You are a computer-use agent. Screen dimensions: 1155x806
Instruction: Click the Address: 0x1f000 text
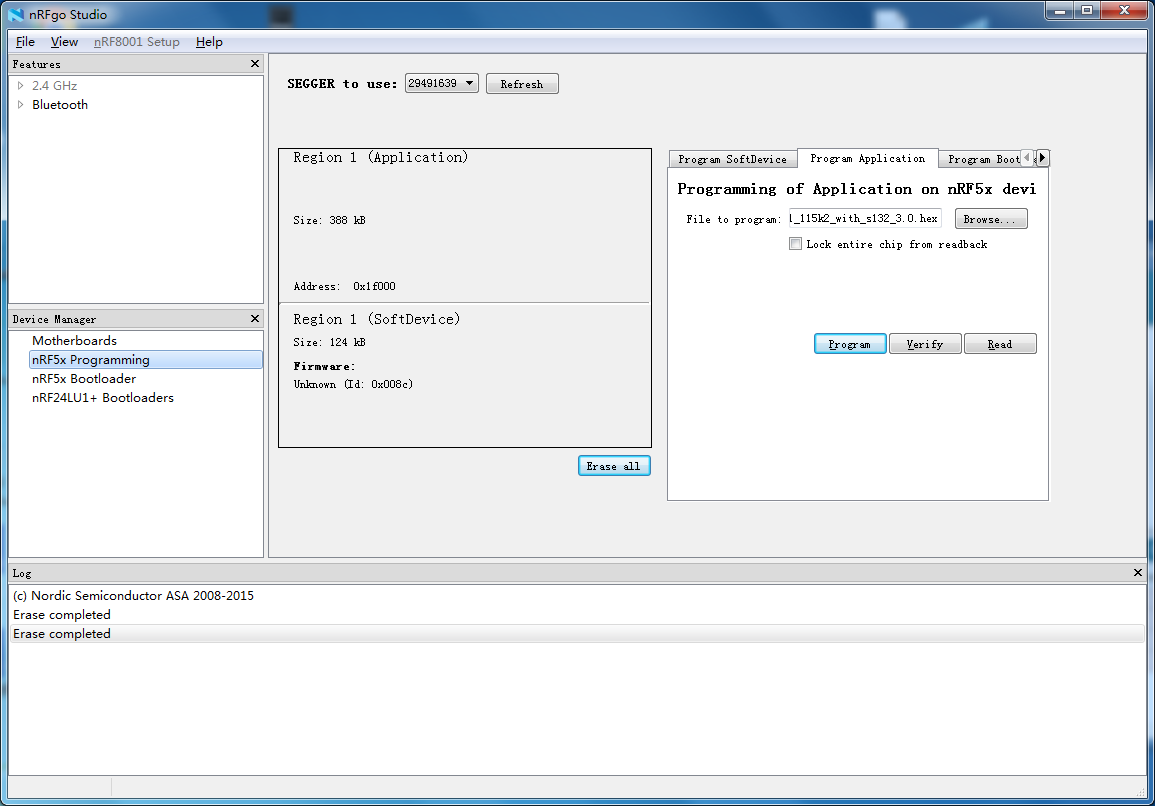click(344, 286)
